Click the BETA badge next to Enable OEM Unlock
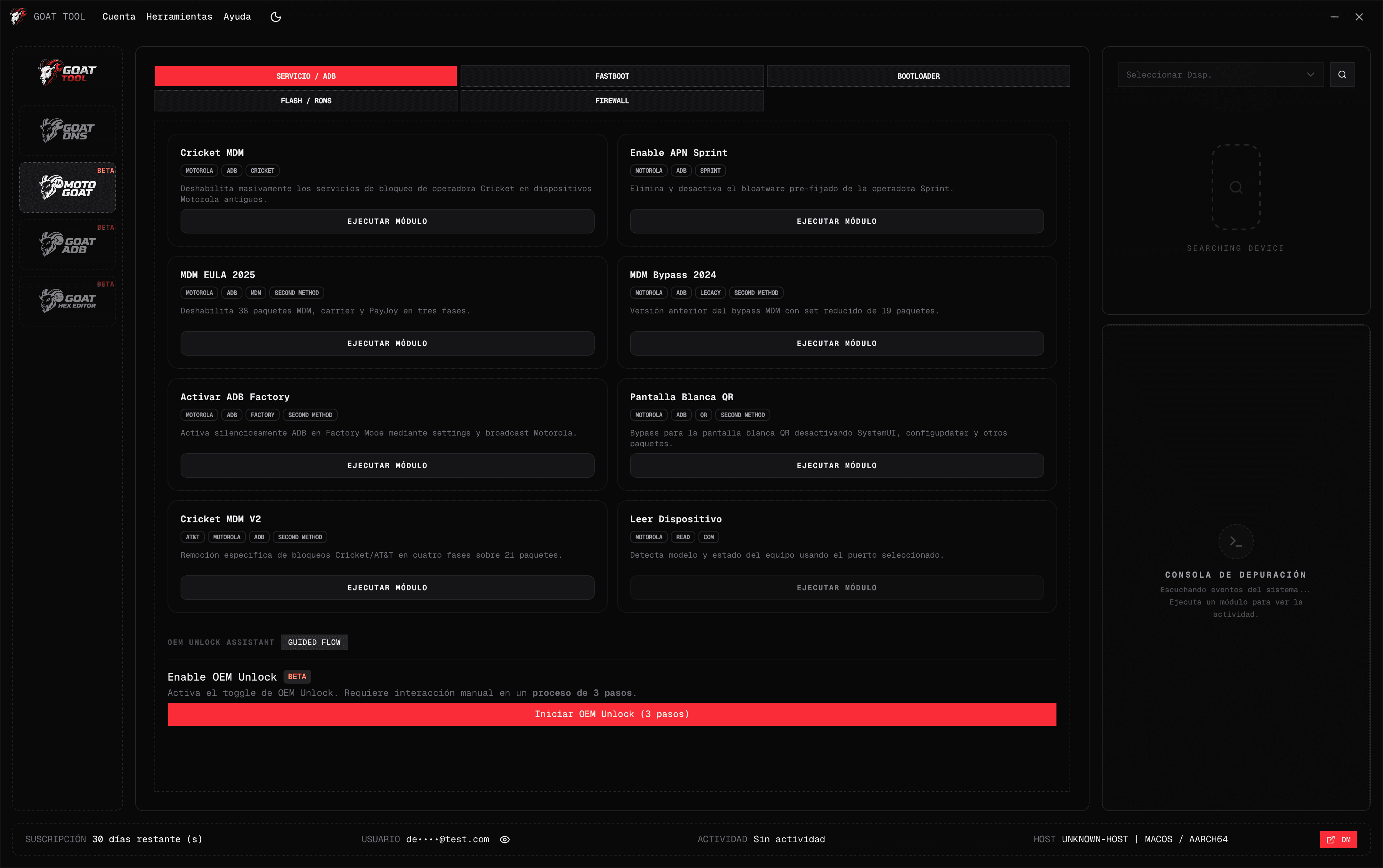This screenshot has width=1383, height=868. point(297,677)
